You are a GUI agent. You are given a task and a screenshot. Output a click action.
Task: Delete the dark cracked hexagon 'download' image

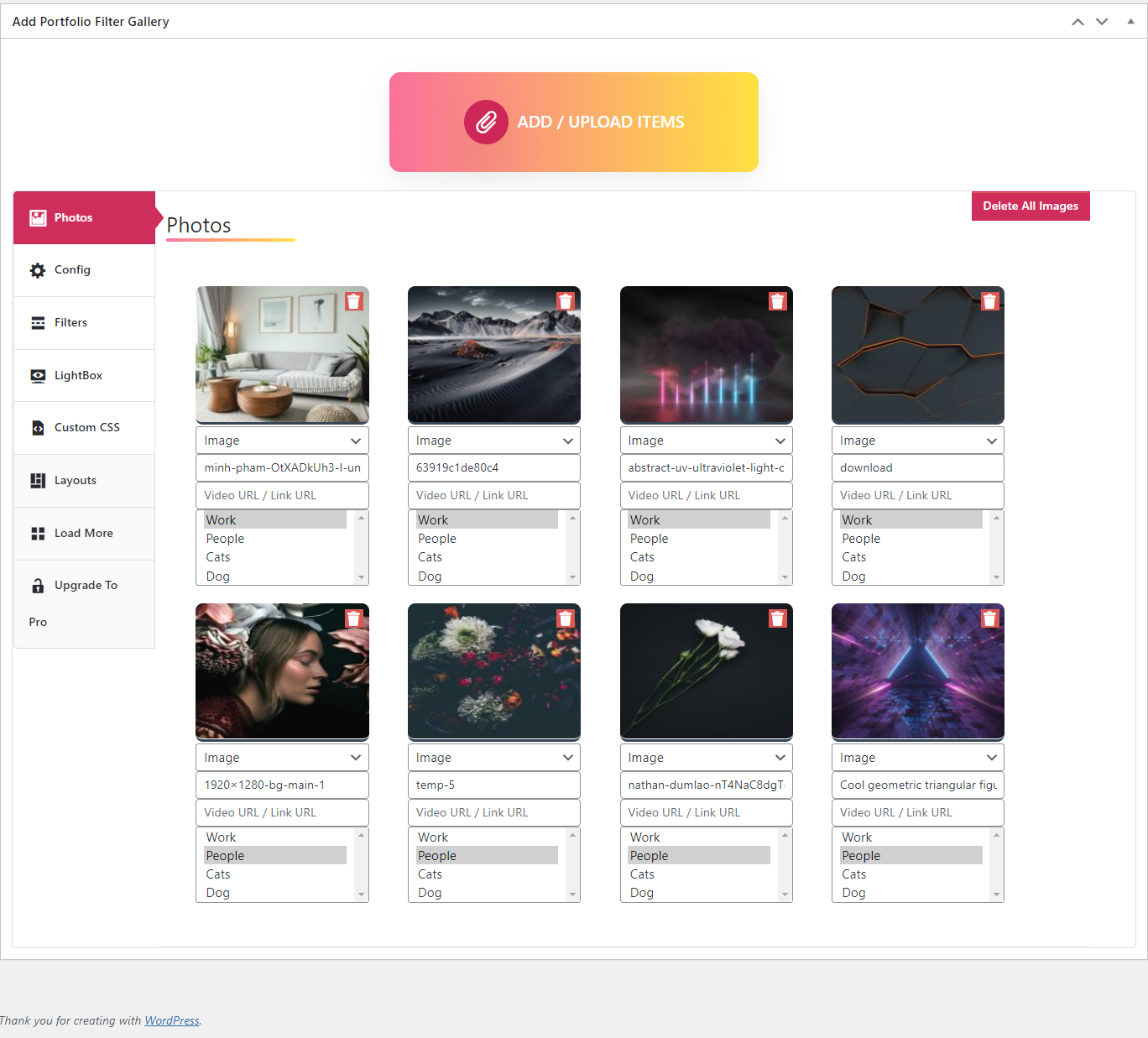tap(990, 301)
